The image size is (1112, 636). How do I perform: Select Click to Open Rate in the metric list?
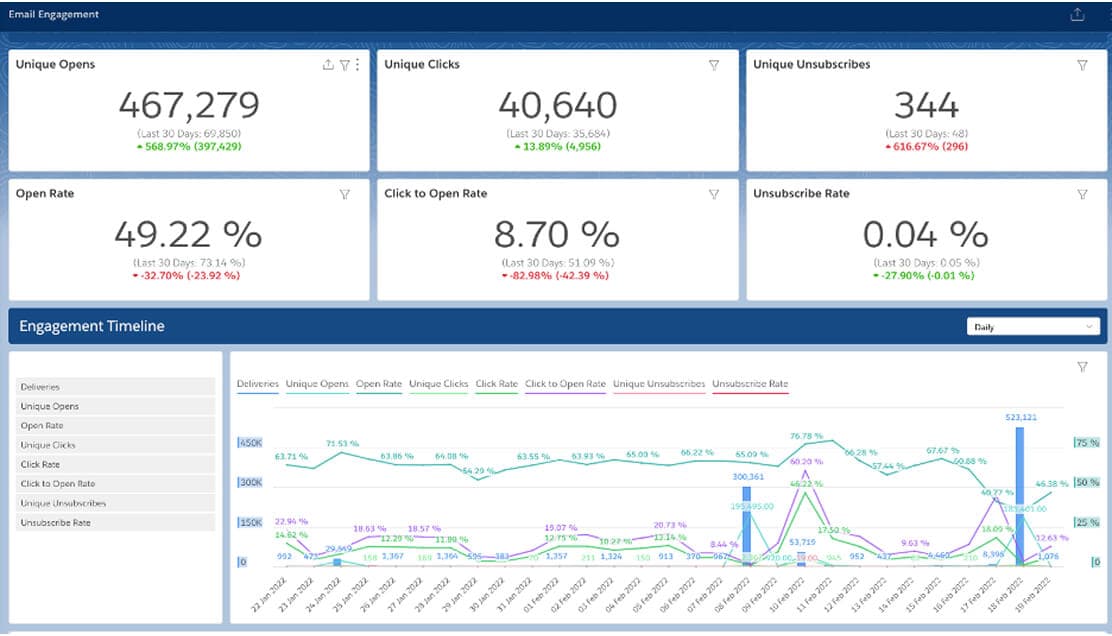(116, 484)
